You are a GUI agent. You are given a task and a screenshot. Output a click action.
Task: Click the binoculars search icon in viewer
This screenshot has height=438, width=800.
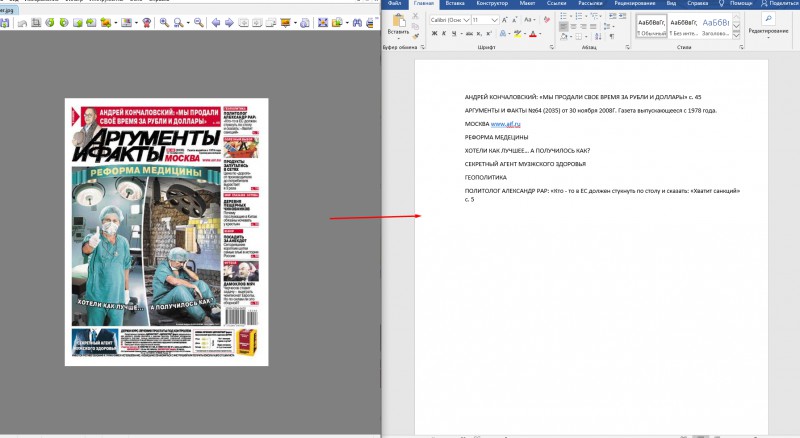(x=357, y=23)
